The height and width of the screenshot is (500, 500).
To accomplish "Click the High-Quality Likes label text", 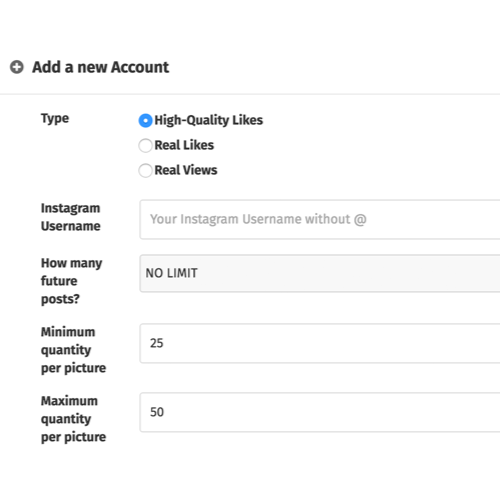I will click(209, 120).
